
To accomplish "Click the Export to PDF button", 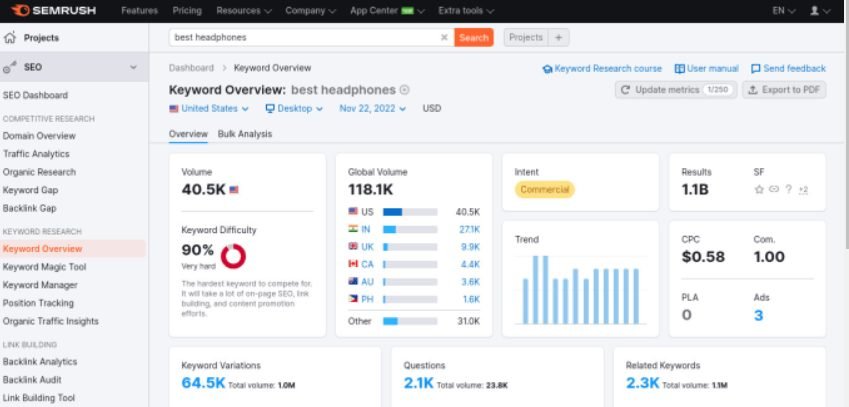I will coord(784,90).
